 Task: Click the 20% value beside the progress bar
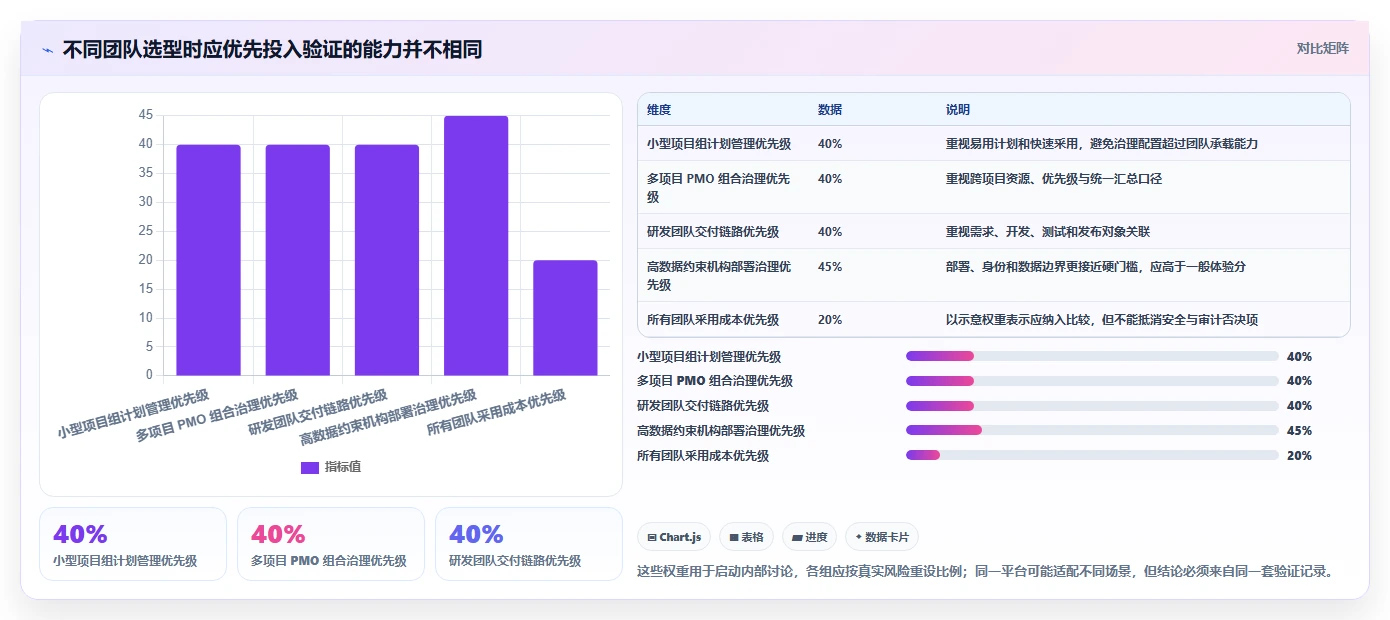pyautogui.click(x=1299, y=456)
